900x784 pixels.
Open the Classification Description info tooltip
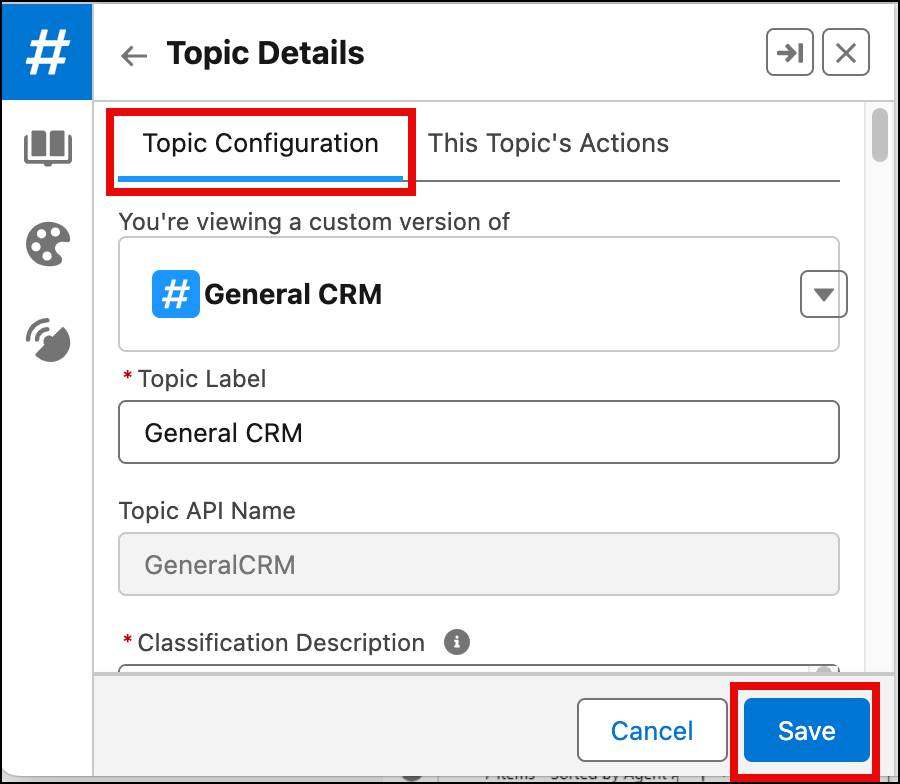click(457, 642)
